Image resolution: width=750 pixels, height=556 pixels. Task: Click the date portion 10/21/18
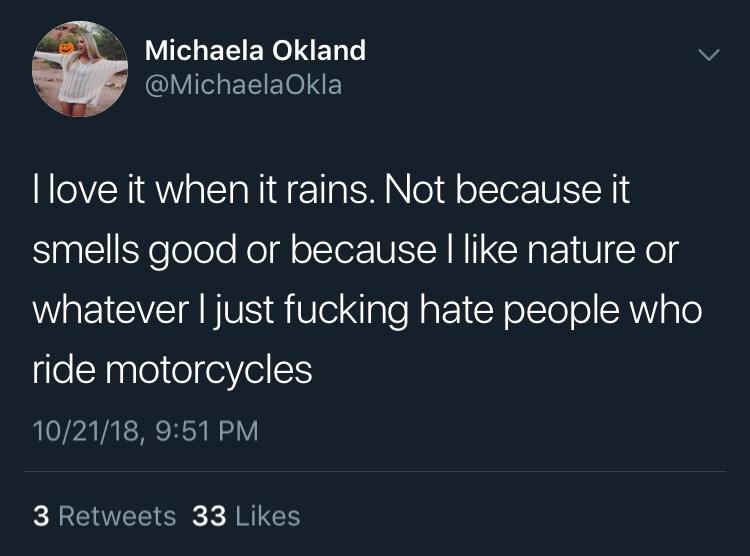click(87, 431)
